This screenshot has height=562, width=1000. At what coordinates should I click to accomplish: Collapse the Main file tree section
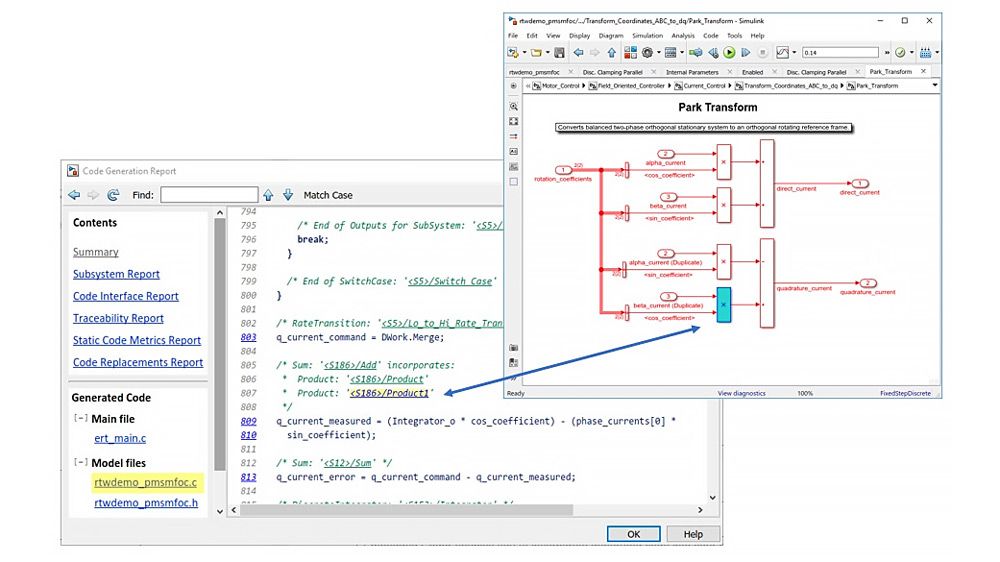[x=80, y=419]
